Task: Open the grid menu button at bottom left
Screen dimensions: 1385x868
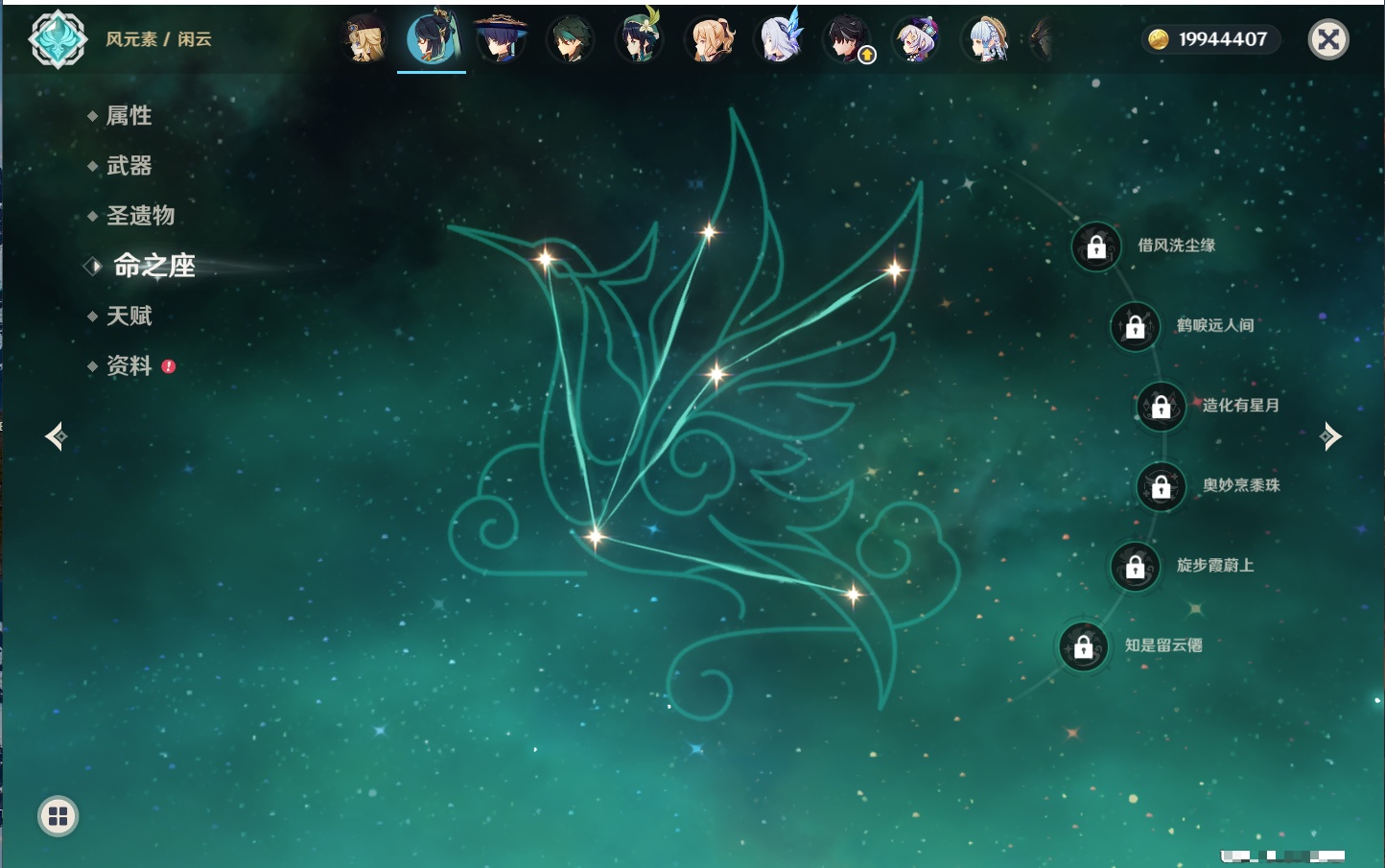Action: (x=59, y=816)
